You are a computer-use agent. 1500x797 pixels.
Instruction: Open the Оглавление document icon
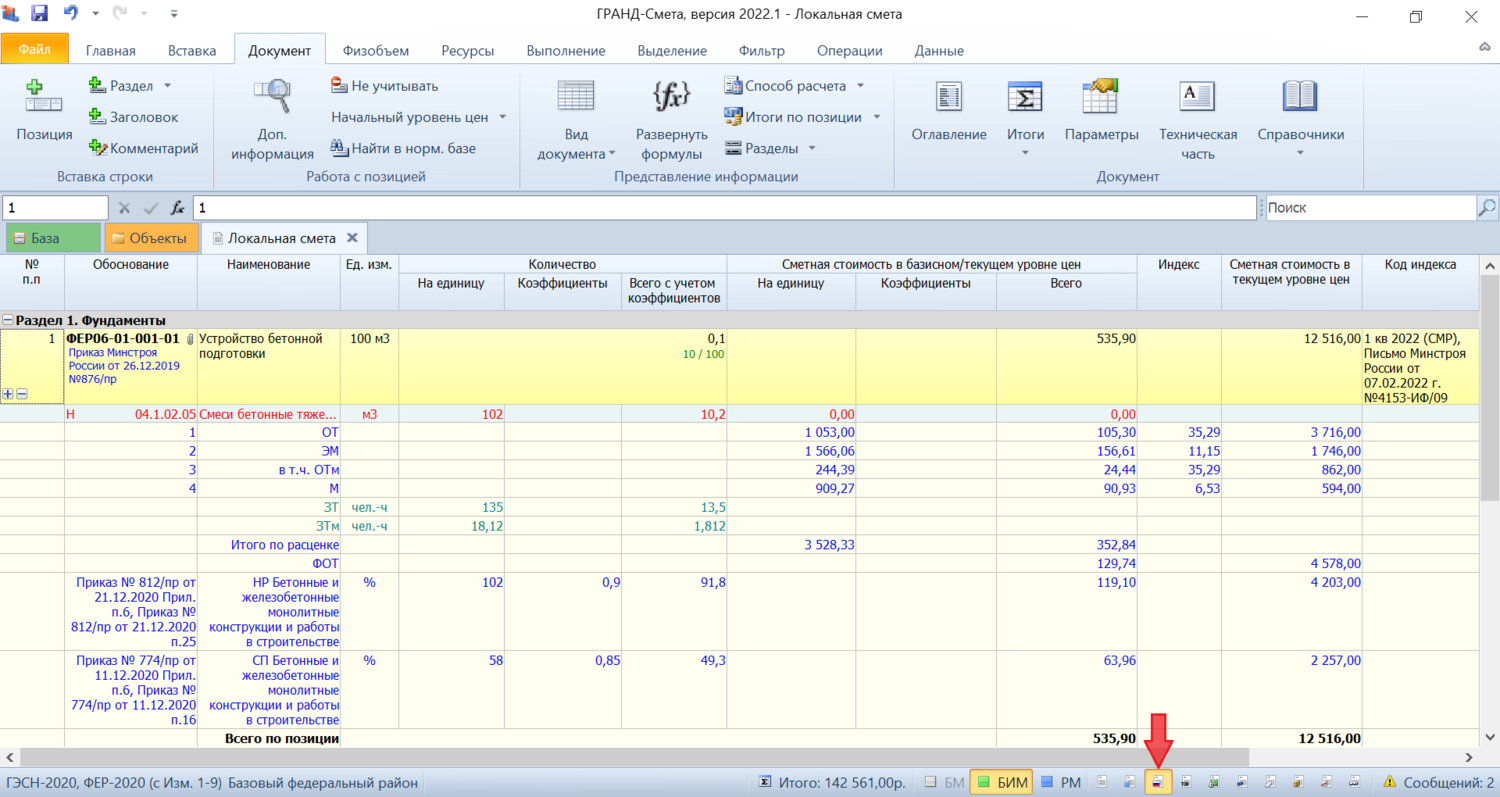pyautogui.click(x=948, y=97)
